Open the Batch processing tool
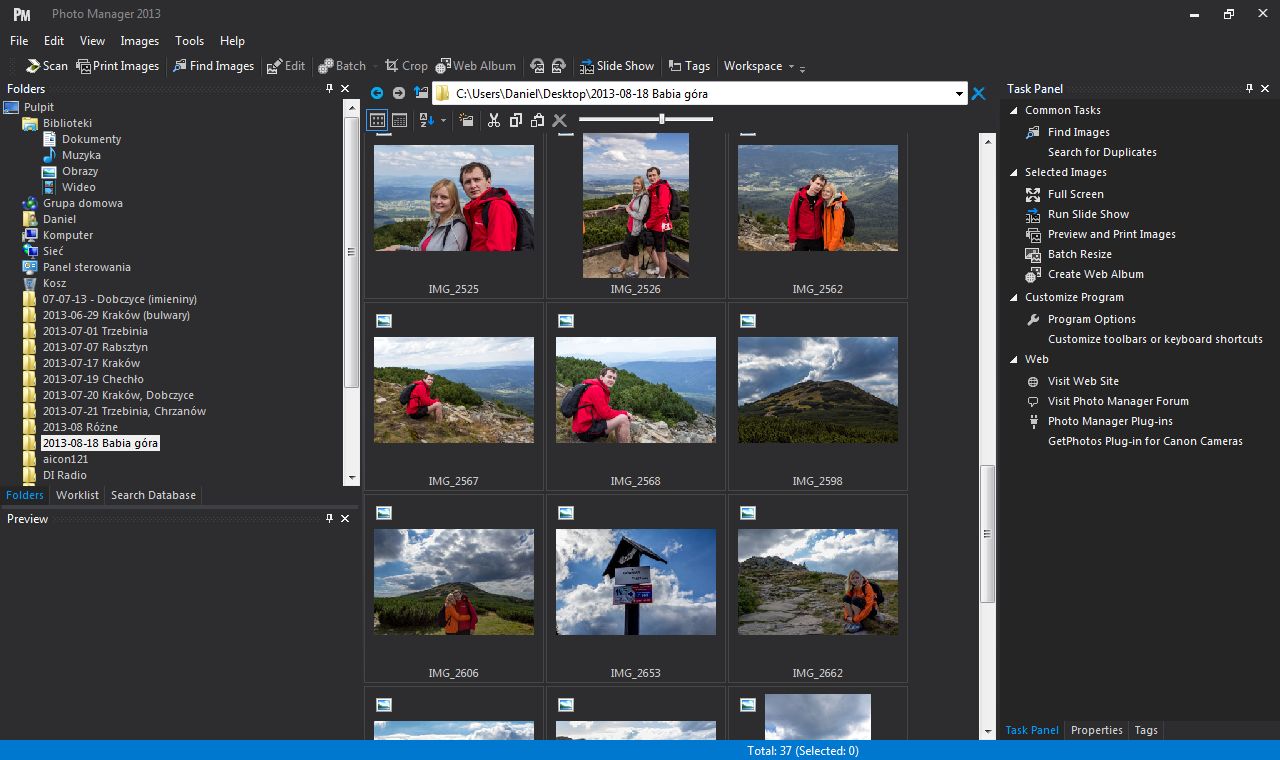This screenshot has width=1280, height=760. tap(344, 66)
